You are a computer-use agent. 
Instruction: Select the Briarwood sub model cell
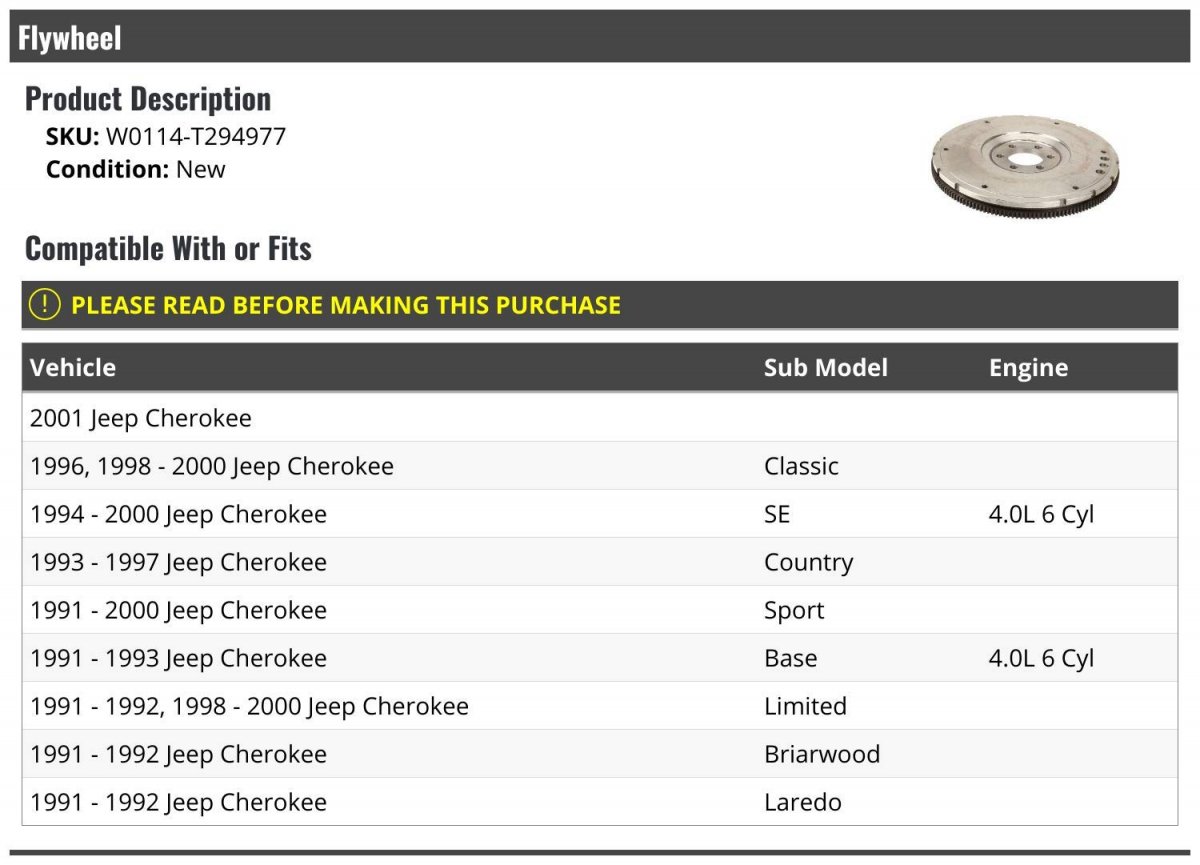point(822,754)
